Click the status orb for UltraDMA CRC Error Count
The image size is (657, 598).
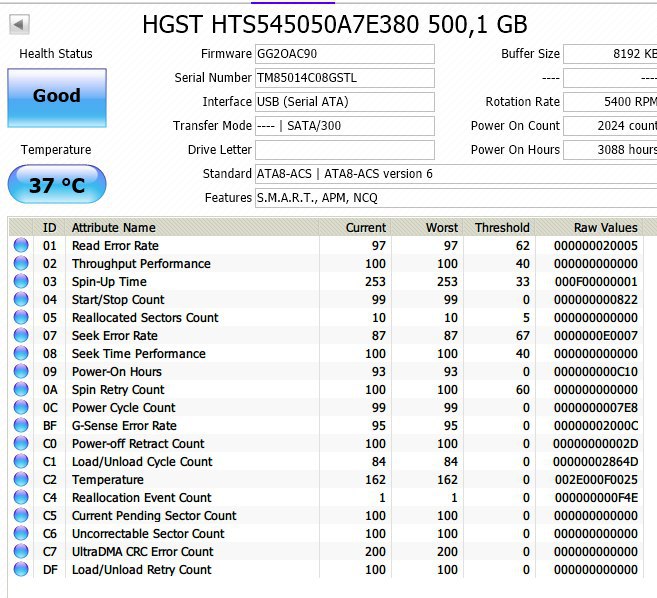tap(21, 551)
